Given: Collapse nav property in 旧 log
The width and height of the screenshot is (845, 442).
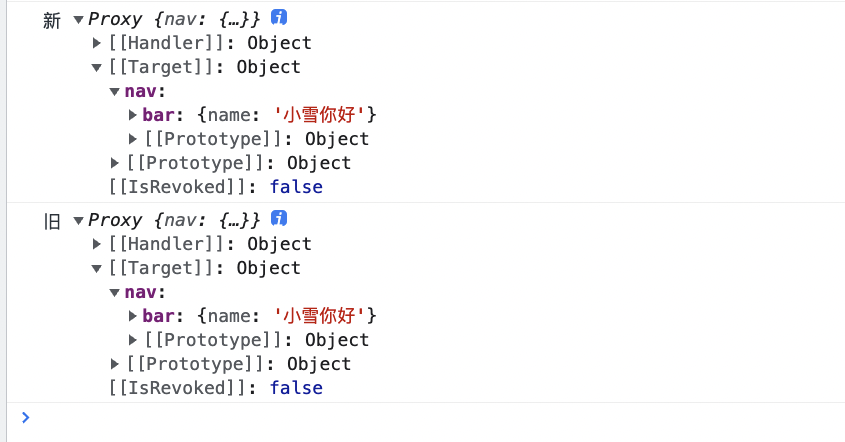Looking at the screenshot, I should (114, 293).
